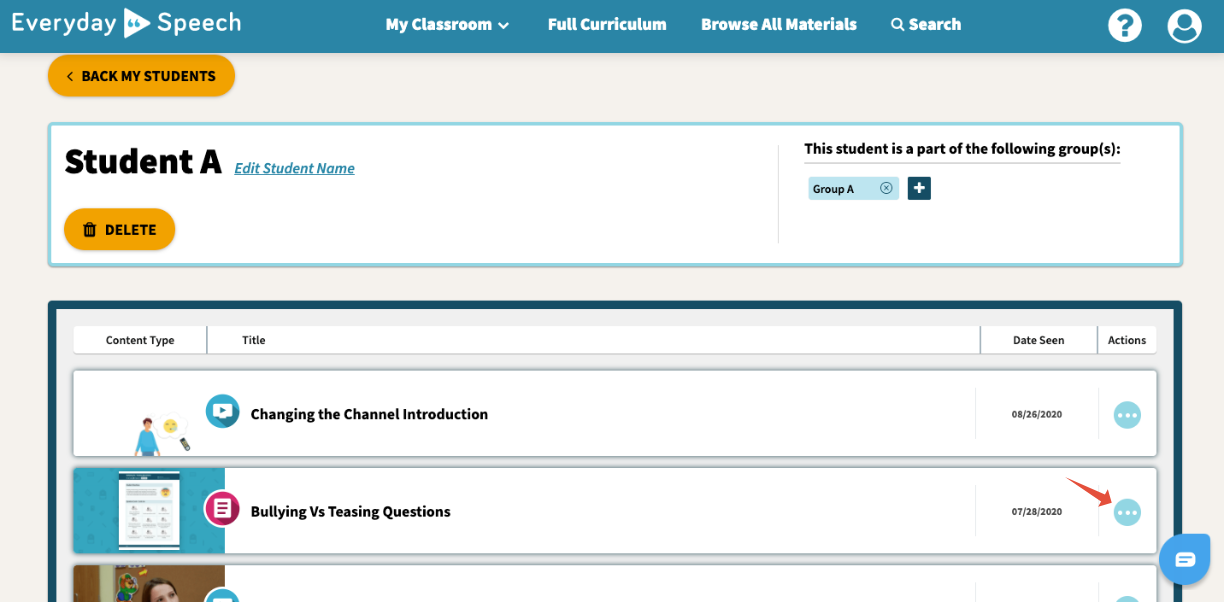Screen dimensions: 1224x602
Task: Open the chat support widget
Action: click(1185, 559)
